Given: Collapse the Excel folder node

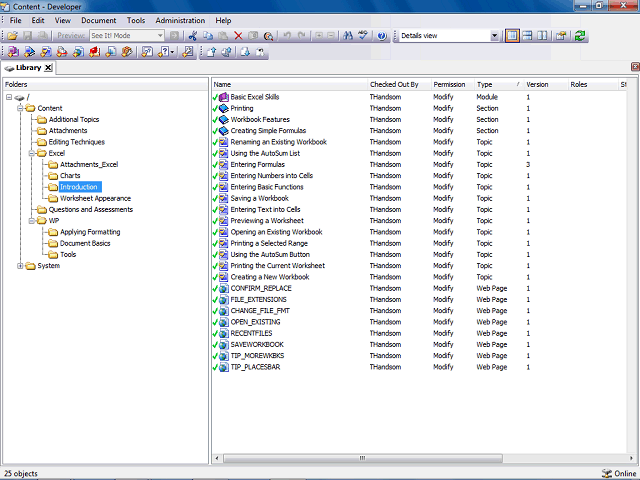Looking at the screenshot, I should click(31, 153).
